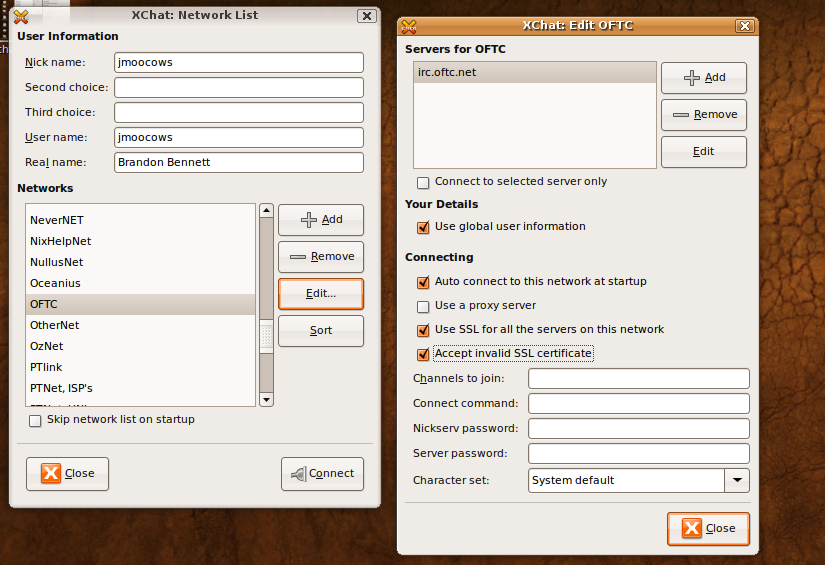The image size is (825, 565).
Task: Click the Nickserv password field
Action: coord(639,428)
